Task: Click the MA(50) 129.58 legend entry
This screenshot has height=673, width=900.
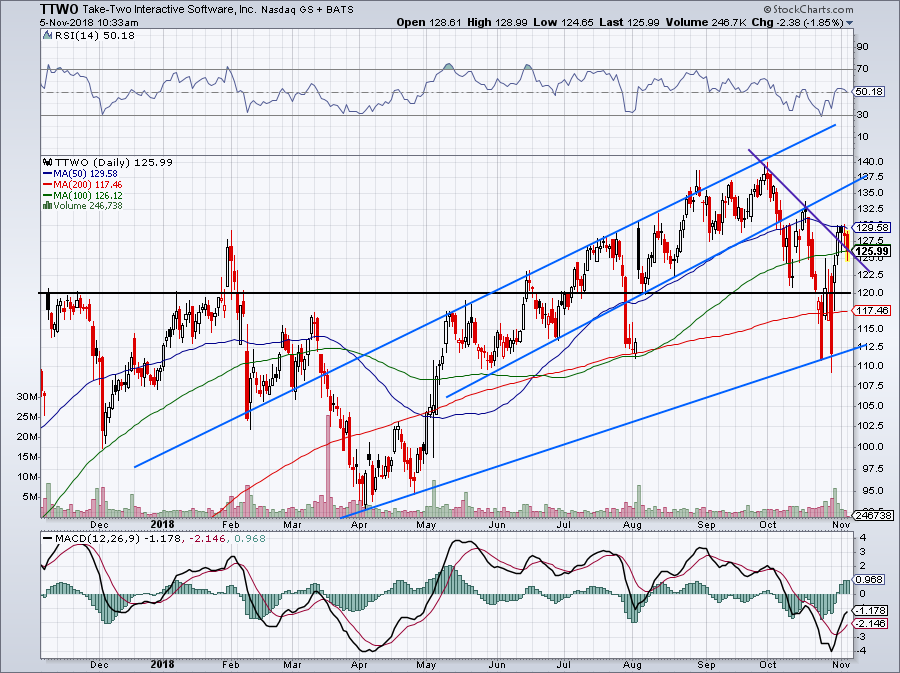Action: pyautogui.click(x=80, y=173)
